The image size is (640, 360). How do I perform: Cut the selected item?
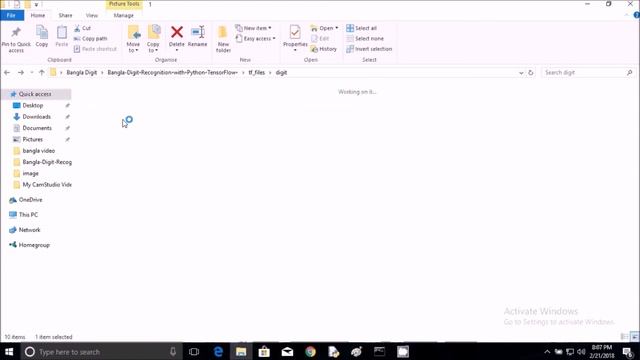click(82, 28)
